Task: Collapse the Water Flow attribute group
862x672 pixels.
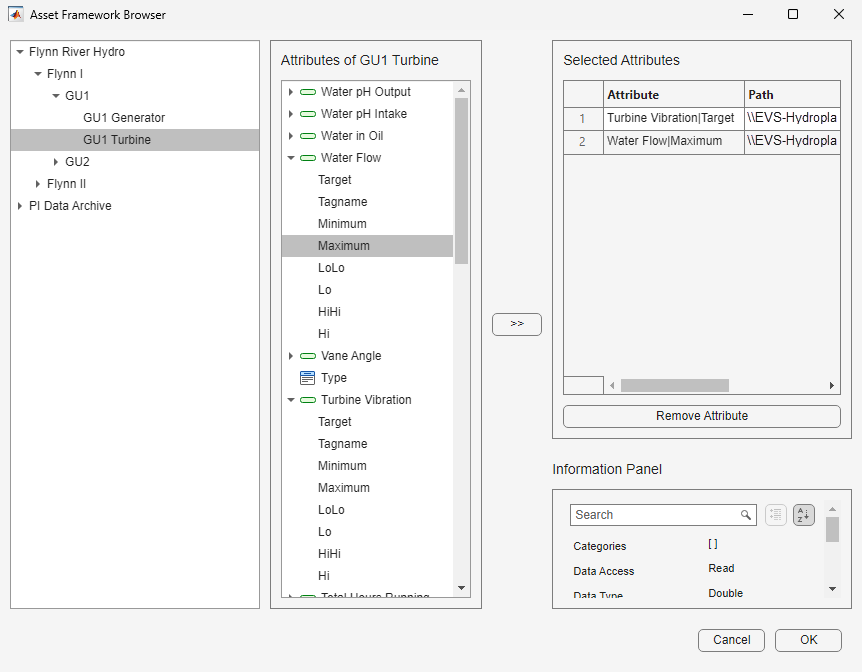Action: tap(290, 157)
